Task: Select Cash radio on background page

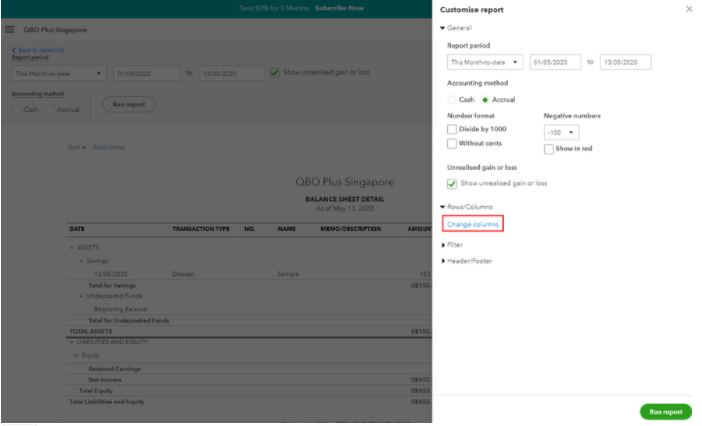Action: pyautogui.click(x=17, y=110)
